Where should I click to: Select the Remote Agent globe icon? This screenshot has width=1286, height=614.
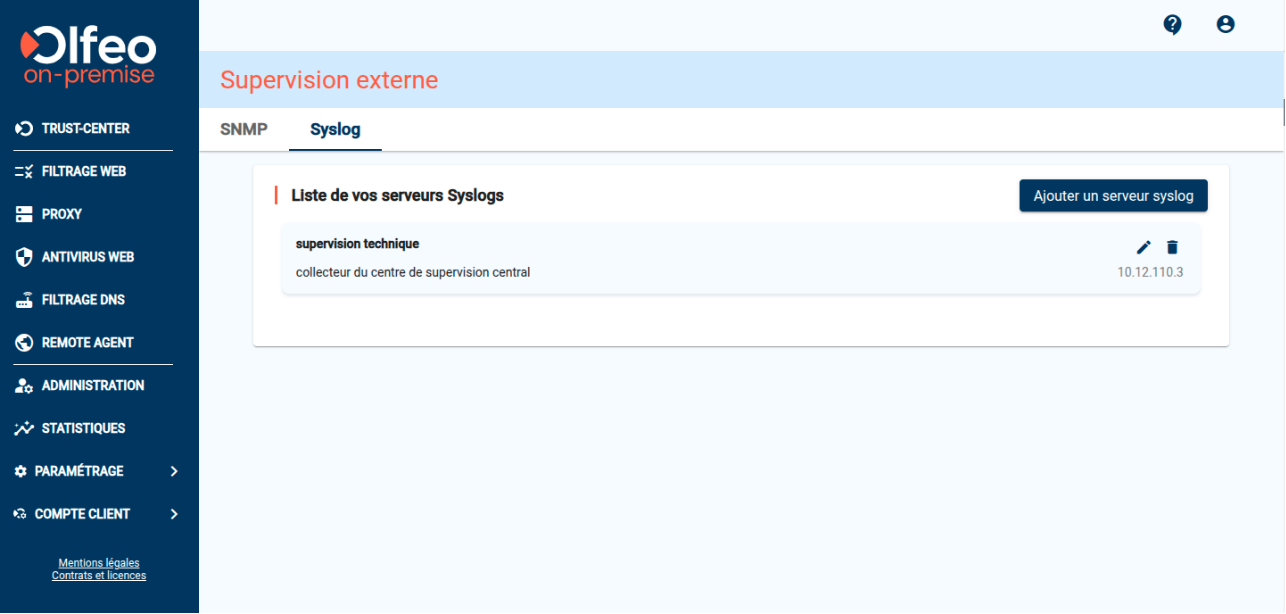tap(23, 342)
